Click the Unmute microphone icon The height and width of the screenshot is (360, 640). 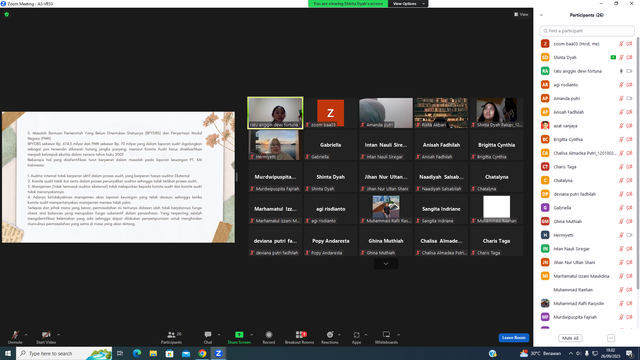(x=15, y=335)
